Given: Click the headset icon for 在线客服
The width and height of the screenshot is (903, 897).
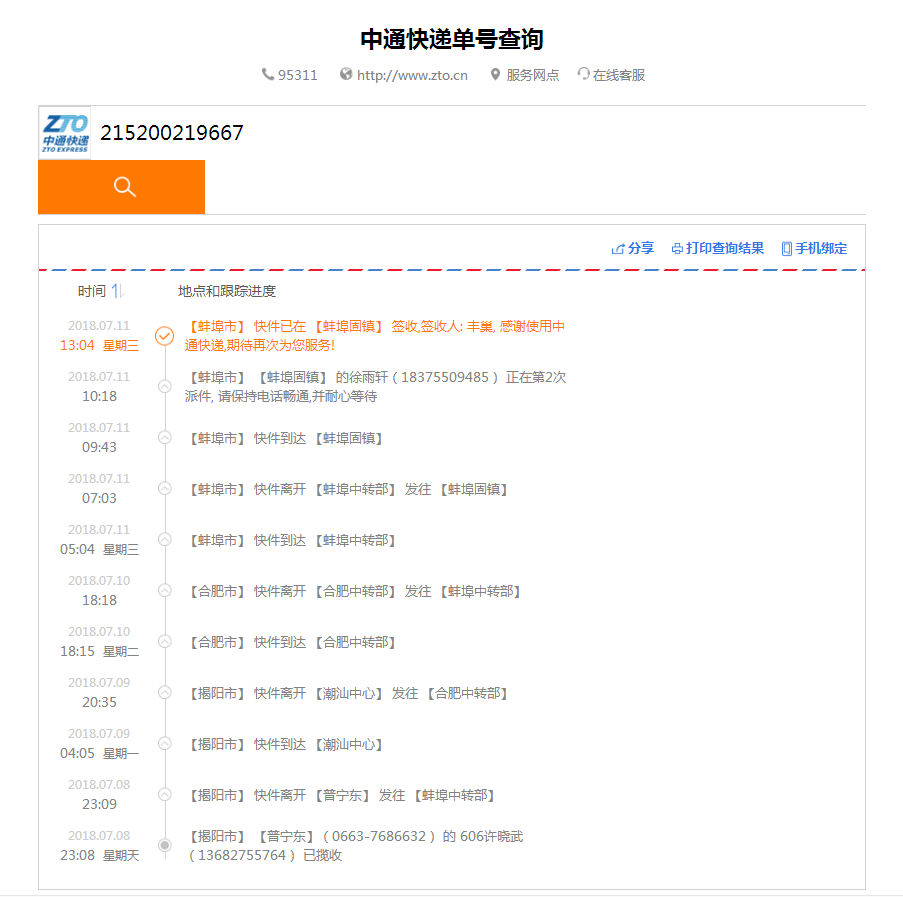Looking at the screenshot, I should pyautogui.click(x=583, y=74).
